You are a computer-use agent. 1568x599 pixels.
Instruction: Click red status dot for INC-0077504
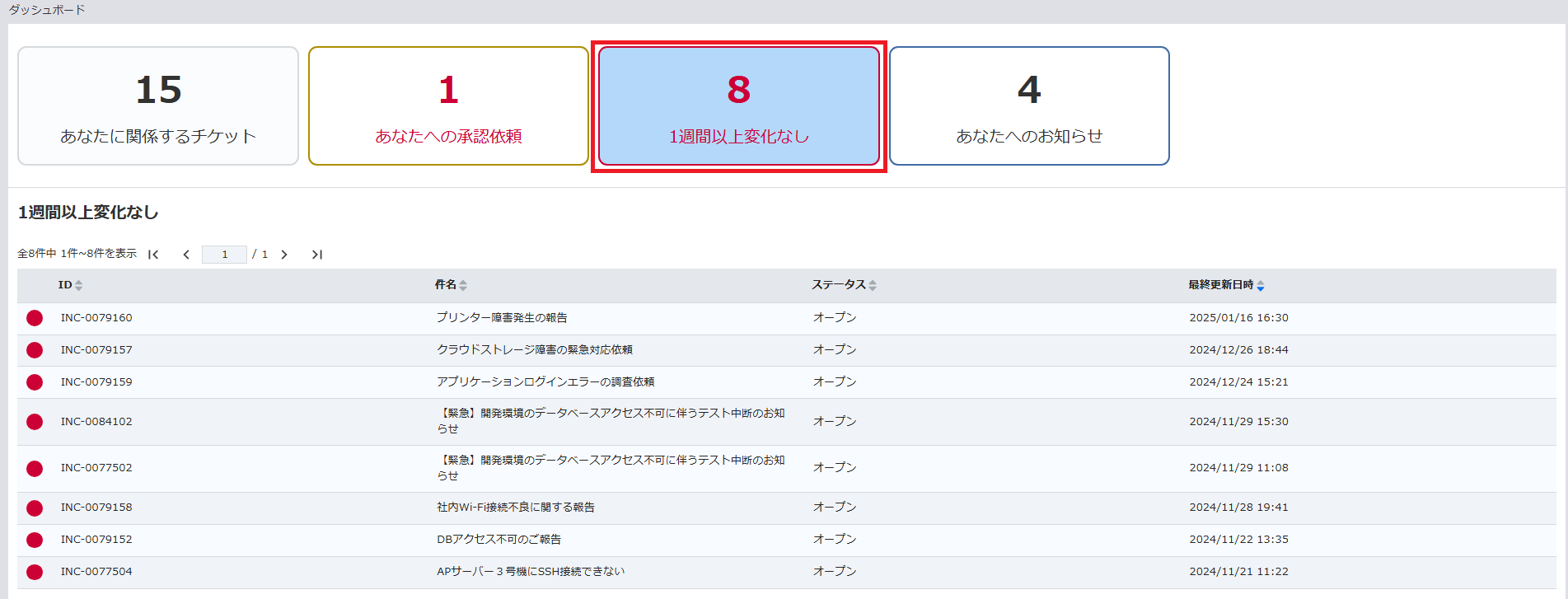(x=35, y=572)
